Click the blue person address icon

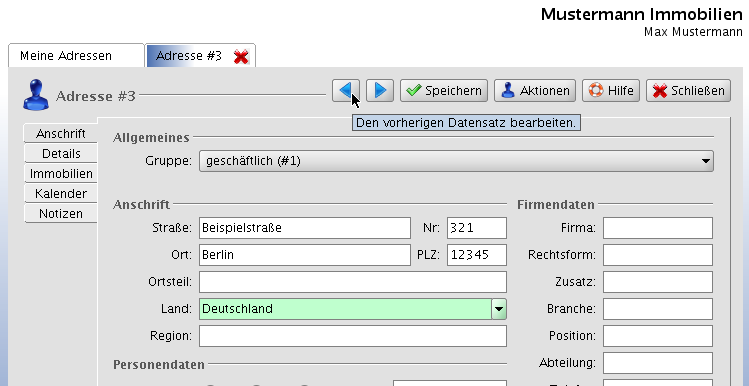[x=36, y=95]
